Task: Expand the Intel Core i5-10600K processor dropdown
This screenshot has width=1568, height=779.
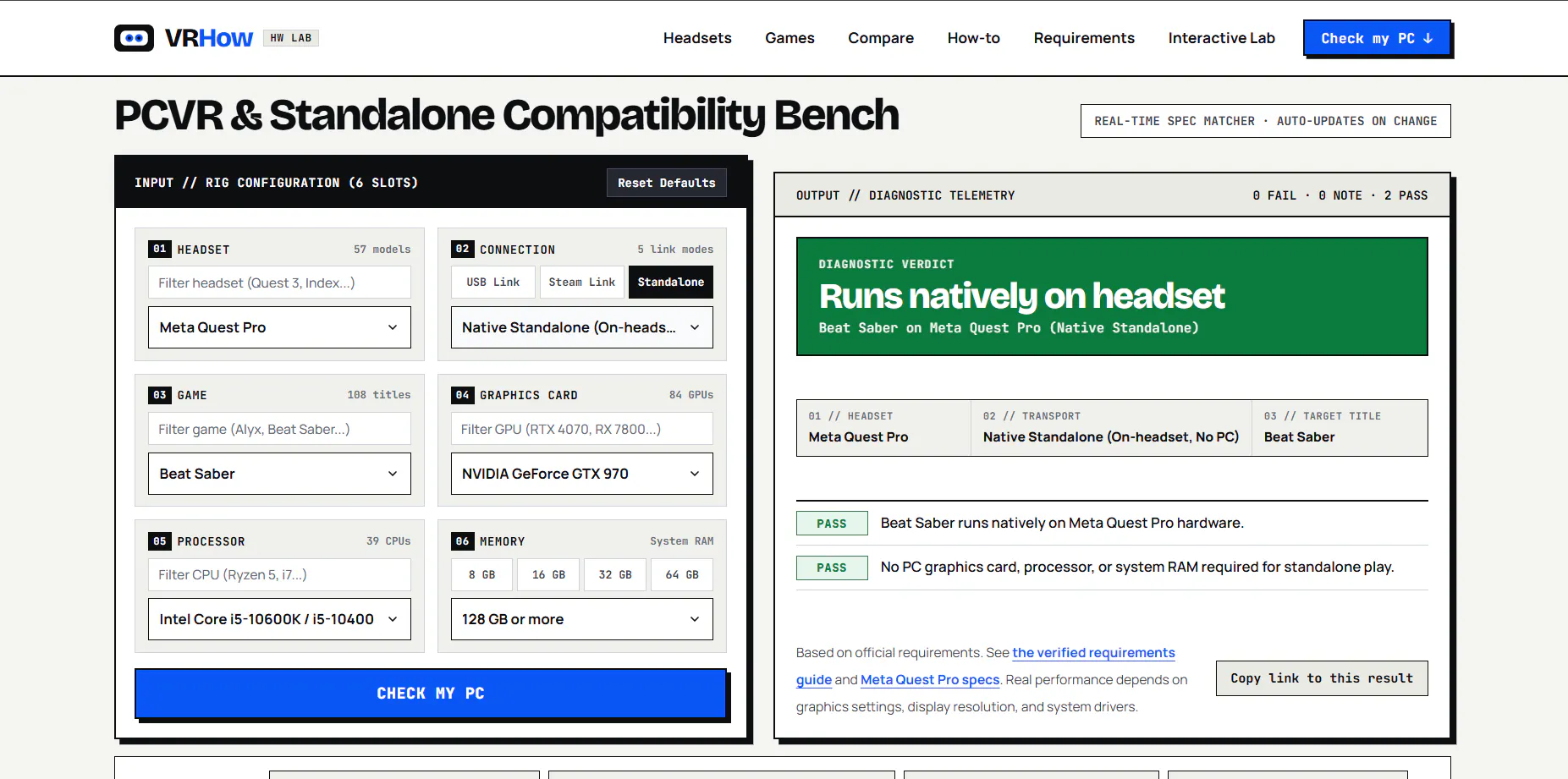Action: point(279,619)
